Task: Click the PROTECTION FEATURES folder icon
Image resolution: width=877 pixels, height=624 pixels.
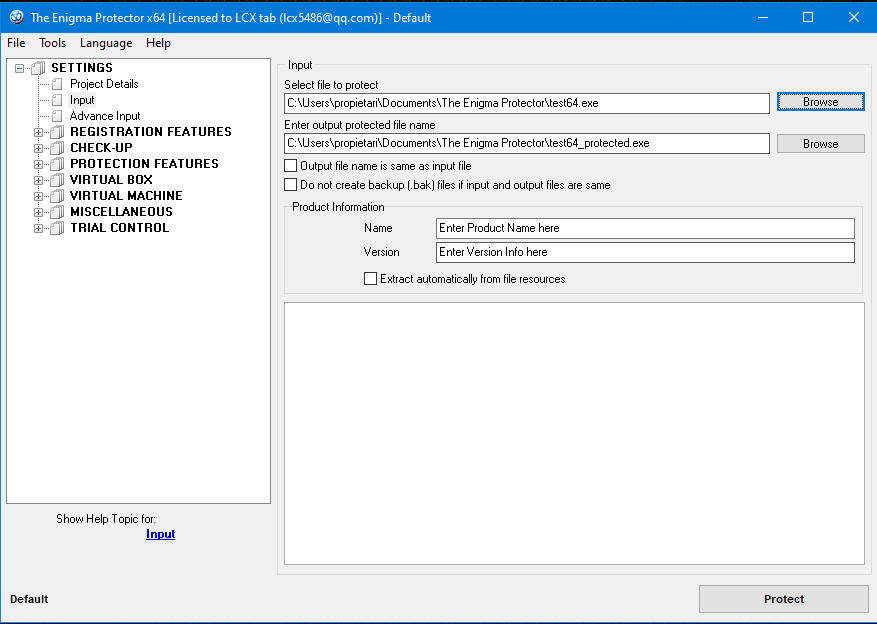Action: (57, 164)
